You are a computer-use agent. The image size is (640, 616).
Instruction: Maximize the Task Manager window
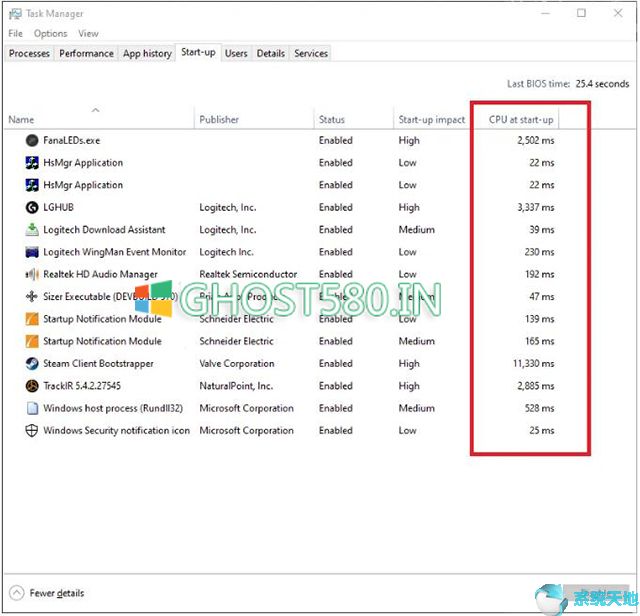tap(581, 13)
